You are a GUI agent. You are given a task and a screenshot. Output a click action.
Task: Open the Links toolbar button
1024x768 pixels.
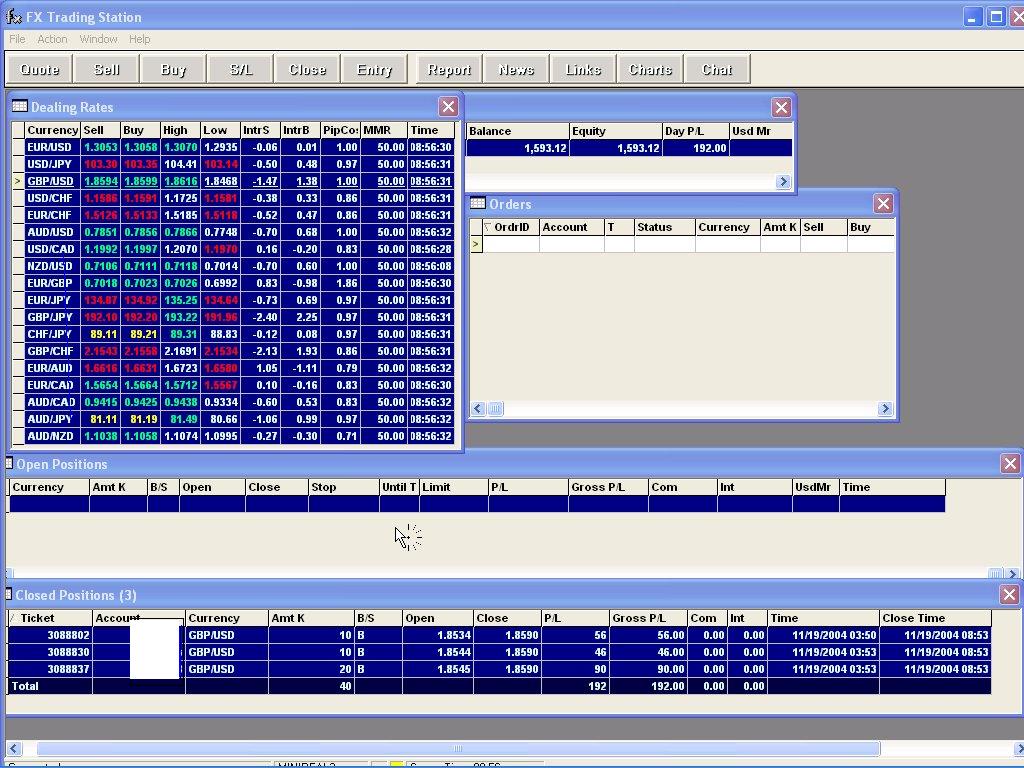pos(583,69)
